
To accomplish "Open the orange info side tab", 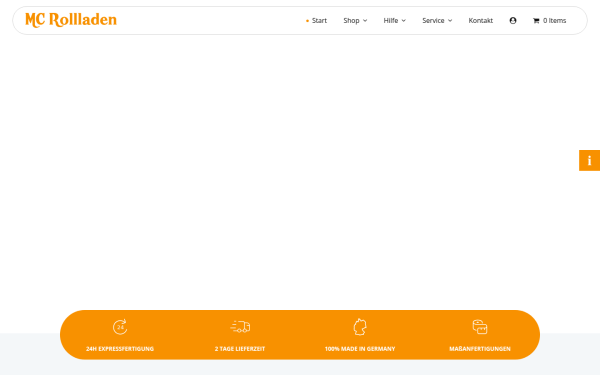I will tap(589, 160).
